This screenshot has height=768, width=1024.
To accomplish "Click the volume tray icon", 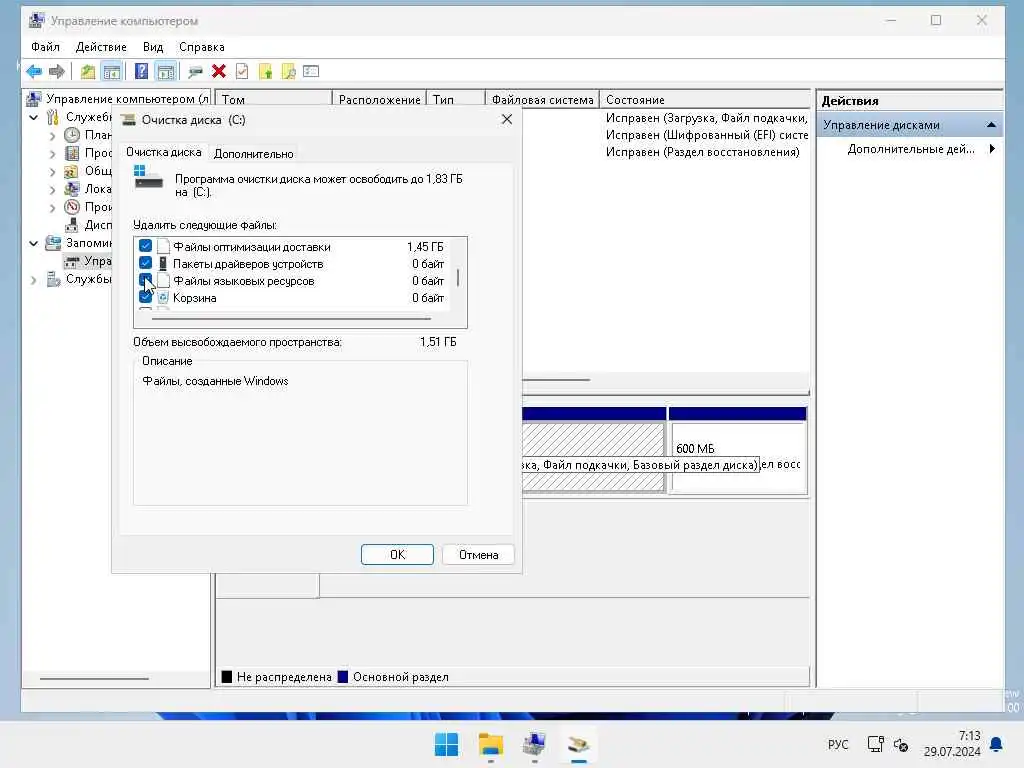I will 901,745.
